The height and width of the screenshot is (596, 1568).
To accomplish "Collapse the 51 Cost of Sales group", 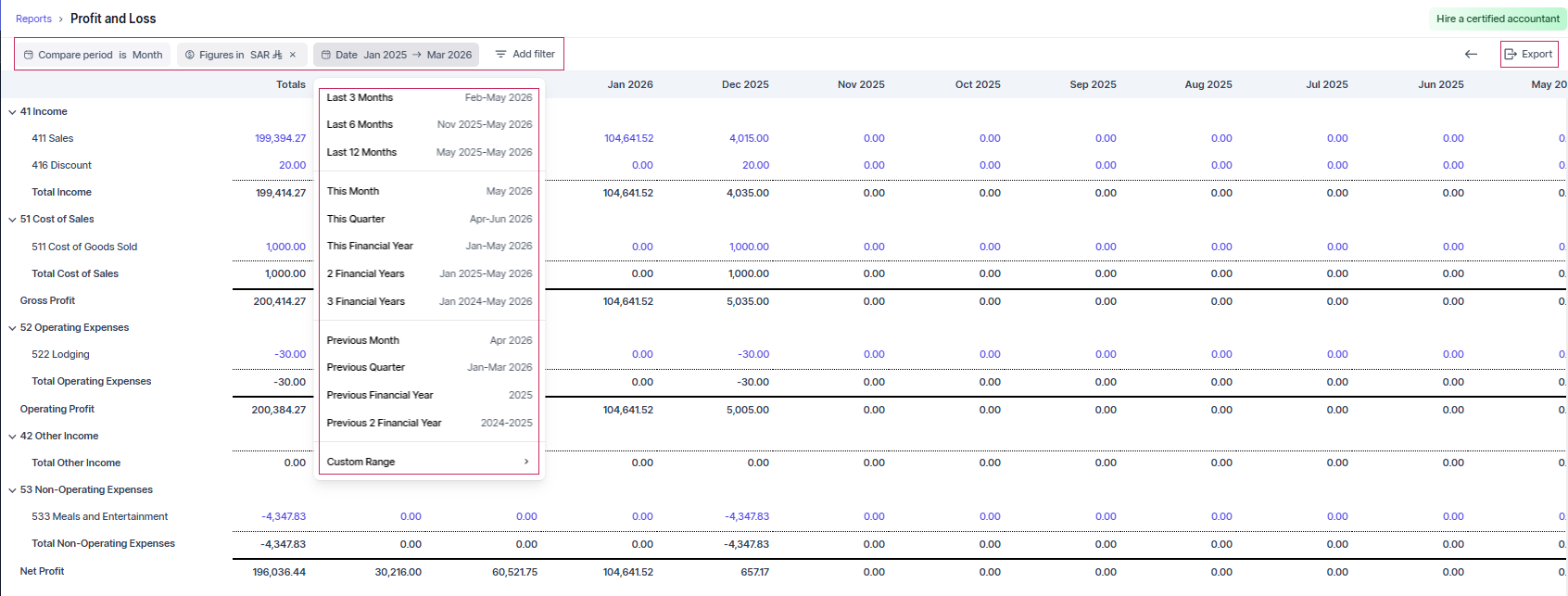I will pyautogui.click(x=12, y=220).
